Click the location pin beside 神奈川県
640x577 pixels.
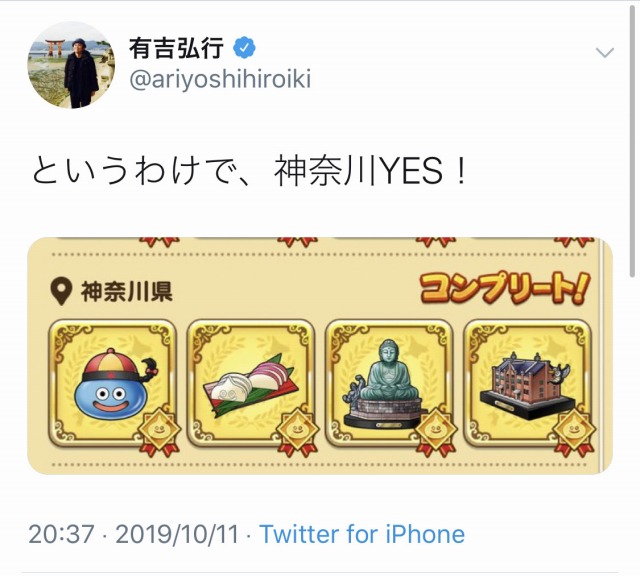[x=61, y=293]
